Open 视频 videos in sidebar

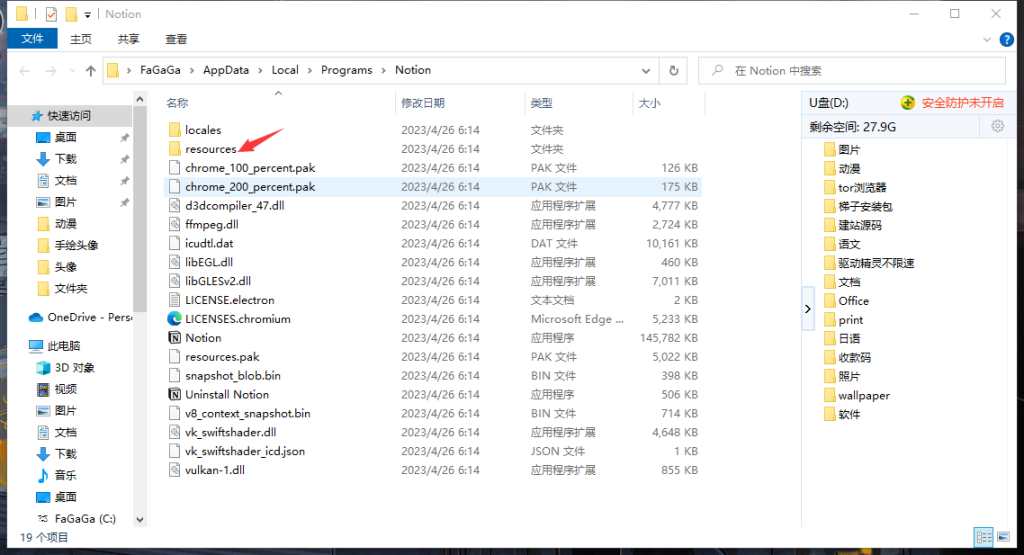(x=56, y=389)
